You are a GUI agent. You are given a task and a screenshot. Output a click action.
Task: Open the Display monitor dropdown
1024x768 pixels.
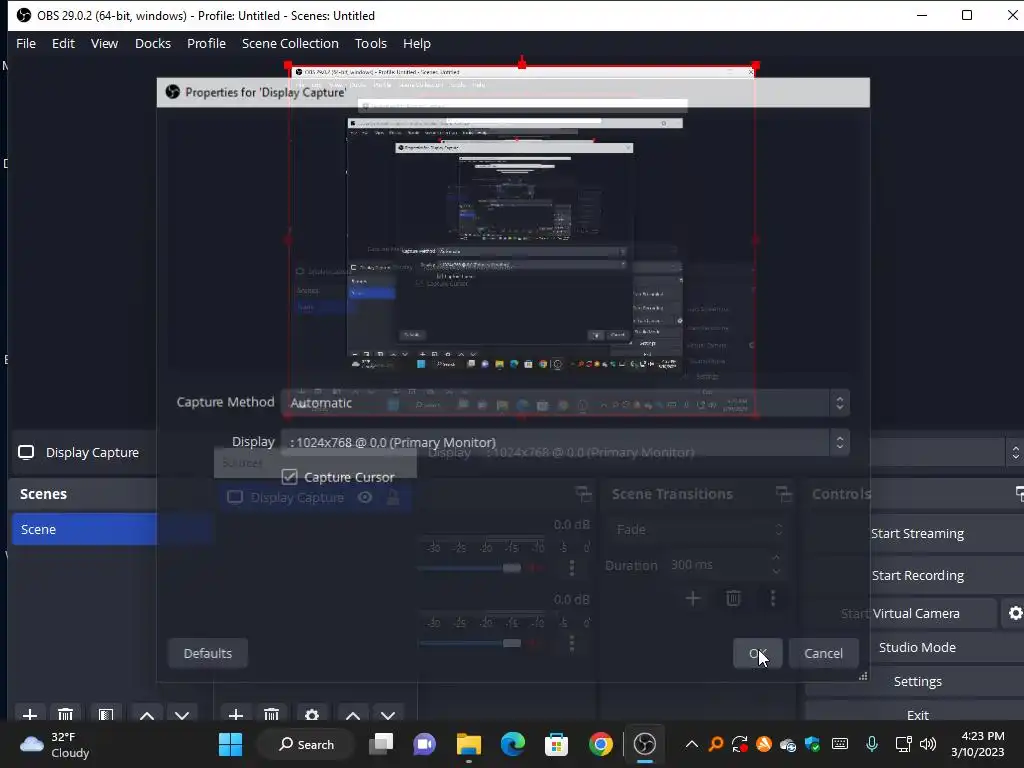tap(566, 442)
